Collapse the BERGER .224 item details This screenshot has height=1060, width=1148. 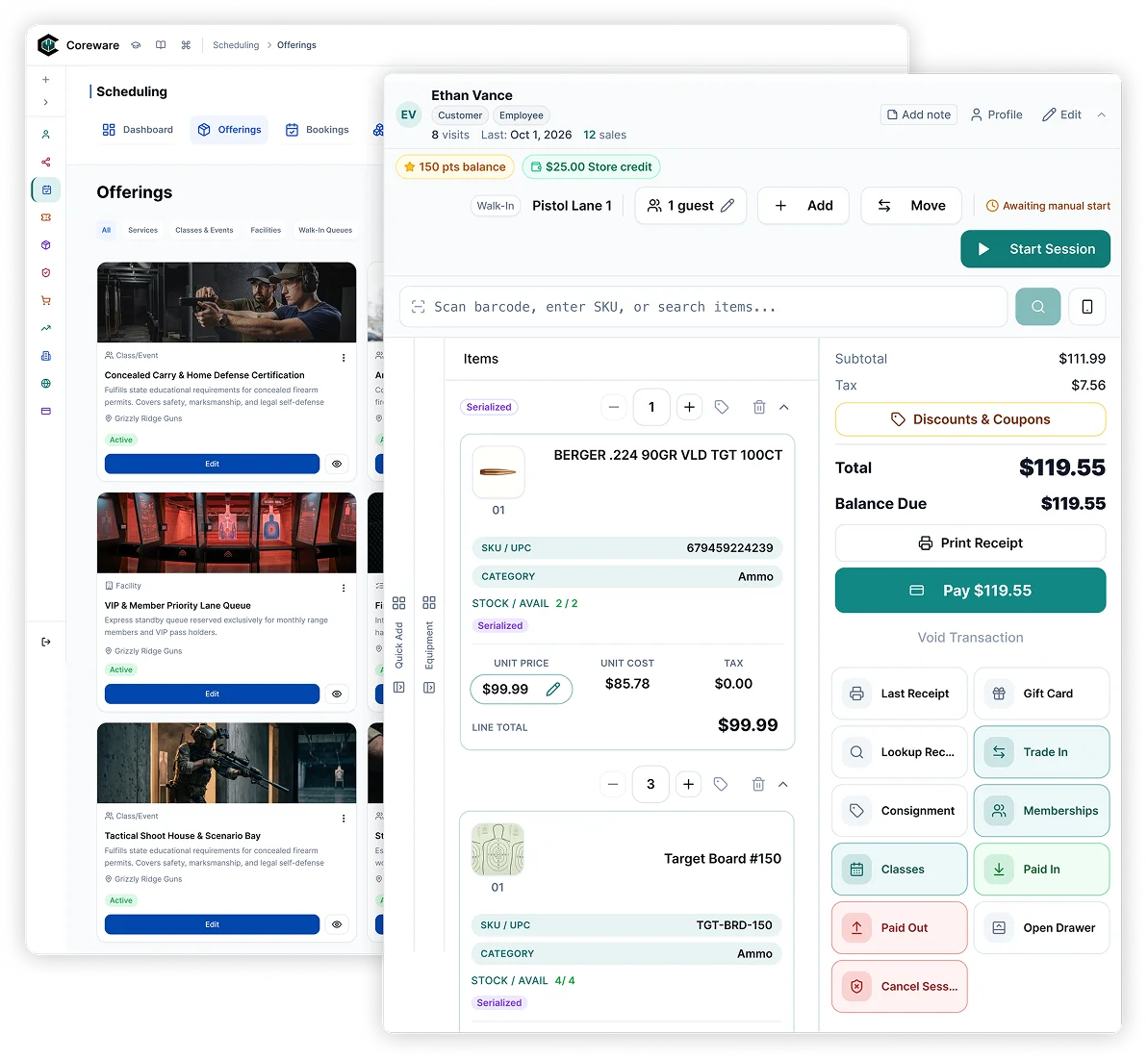pos(784,407)
